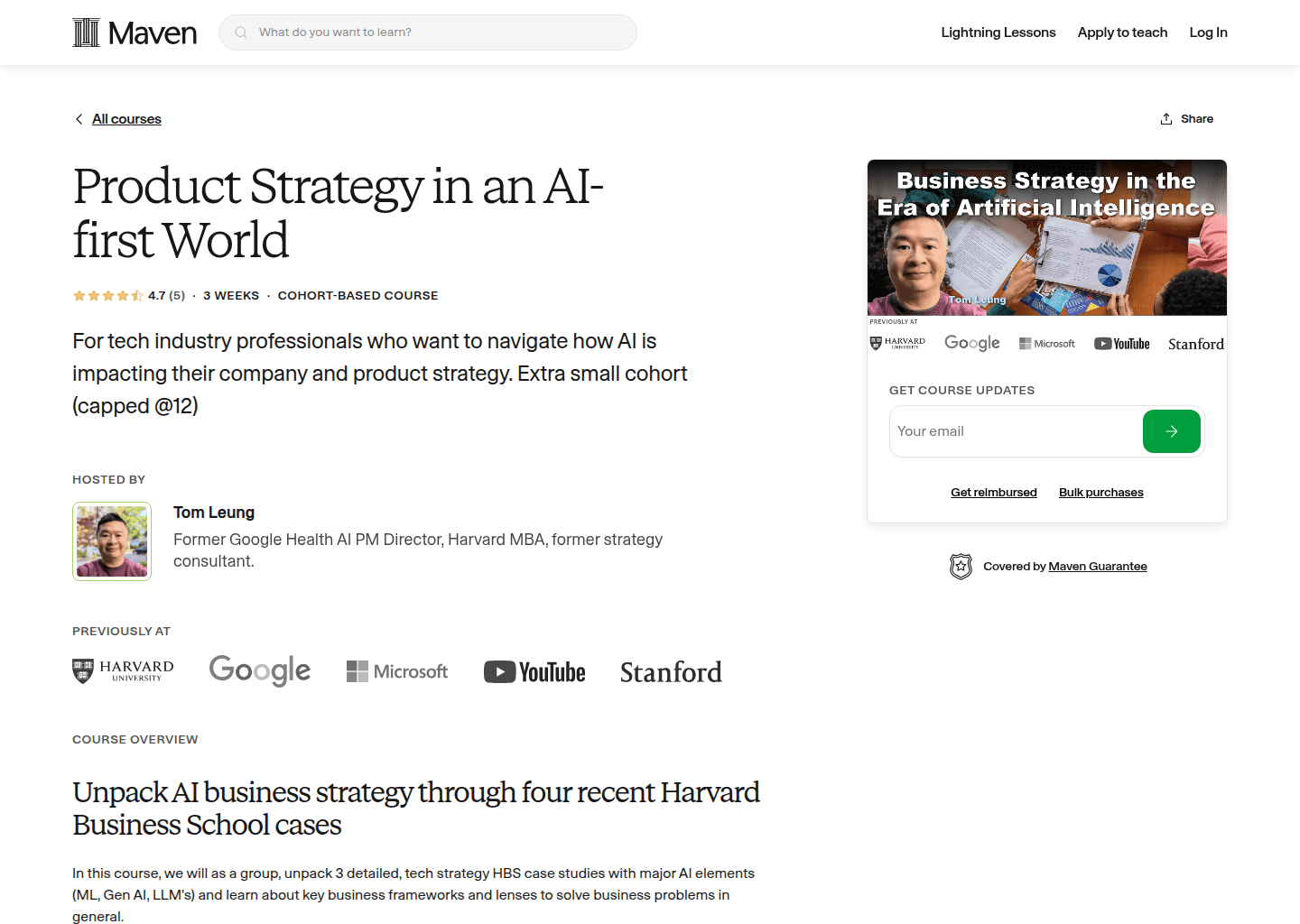Open the Get reimbursed link
Image resolution: width=1300 pixels, height=924 pixels.
(x=993, y=492)
